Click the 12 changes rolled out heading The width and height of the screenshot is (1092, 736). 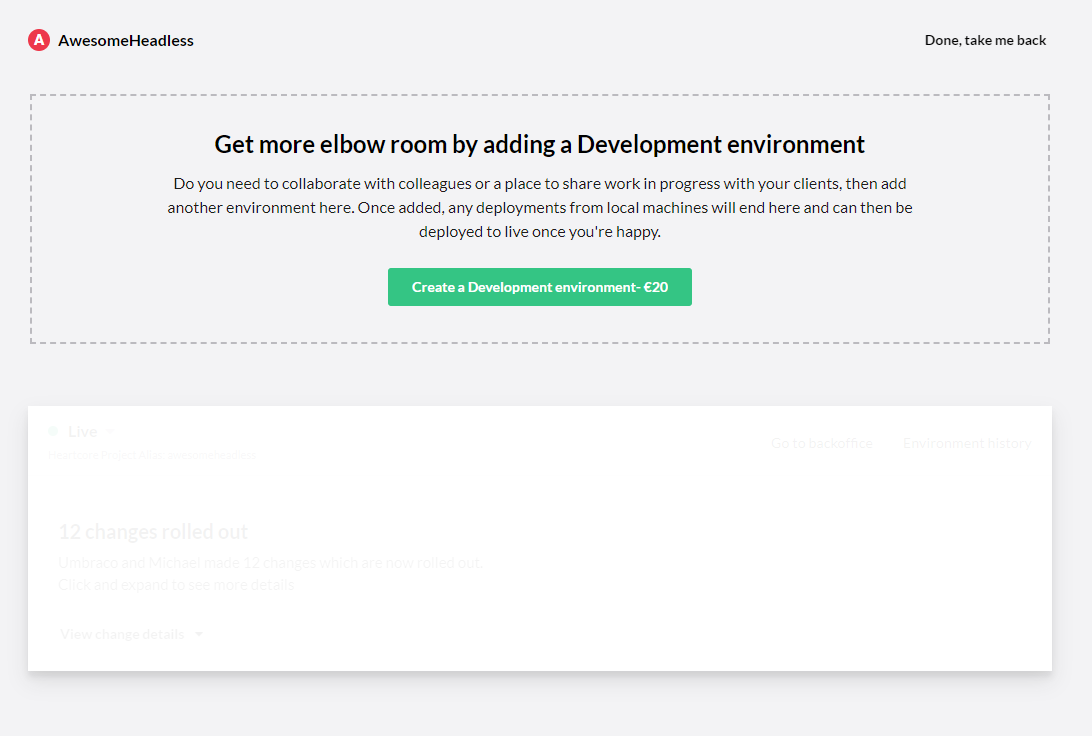point(153,532)
